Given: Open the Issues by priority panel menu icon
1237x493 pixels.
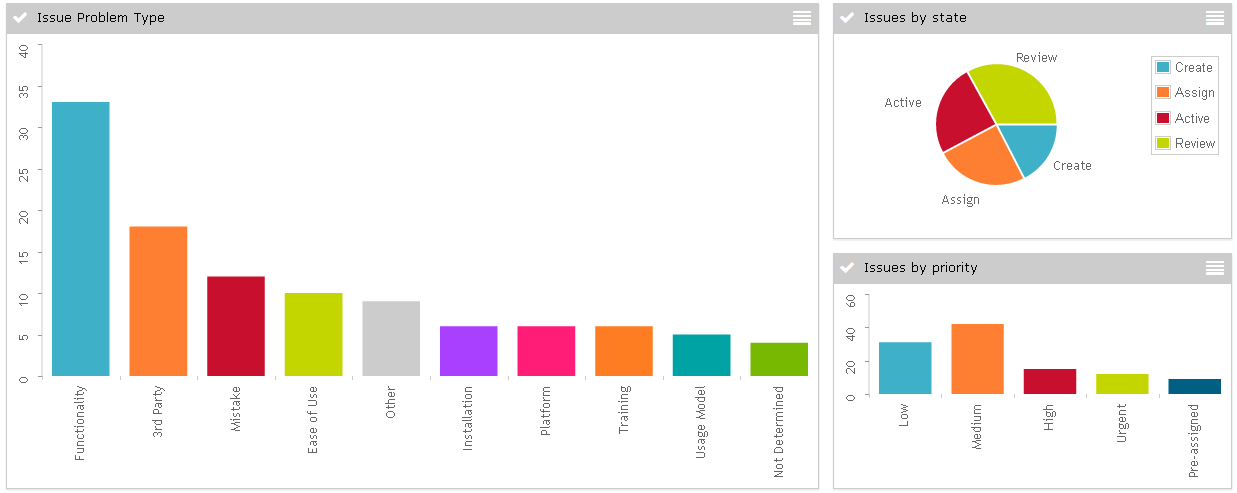Looking at the screenshot, I should (1214, 268).
